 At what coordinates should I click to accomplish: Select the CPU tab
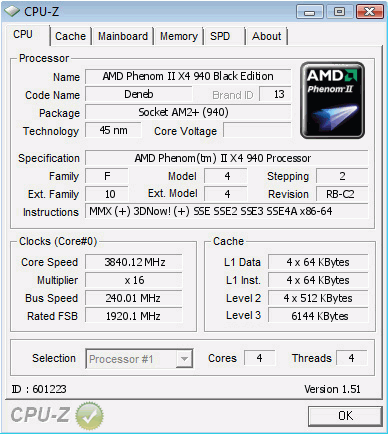23,34
